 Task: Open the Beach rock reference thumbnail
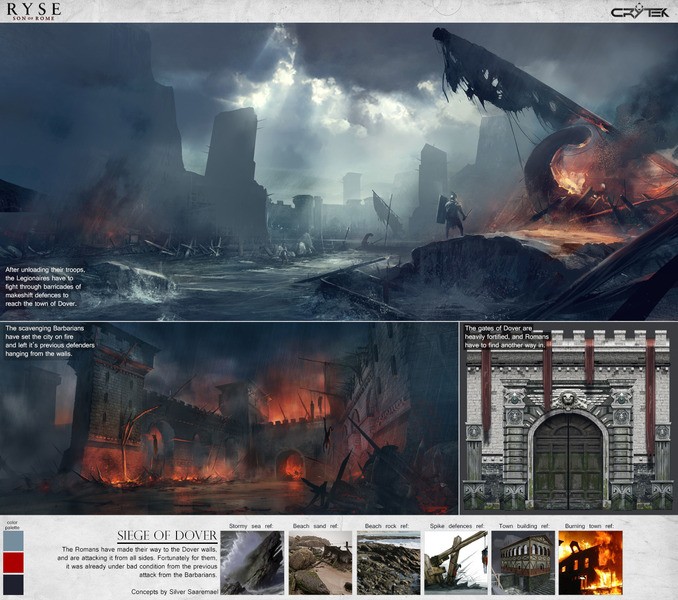[x=388, y=562]
